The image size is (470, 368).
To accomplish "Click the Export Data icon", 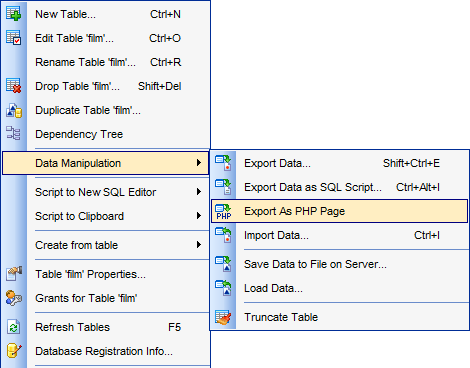I will pos(223,163).
